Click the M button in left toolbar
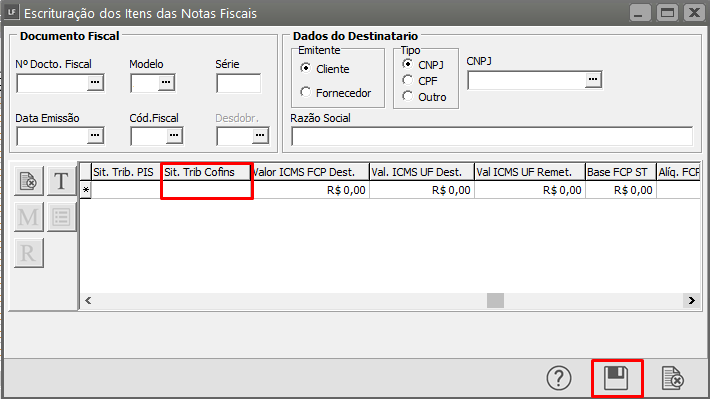This screenshot has width=710, height=399. [x=29, y=217]
